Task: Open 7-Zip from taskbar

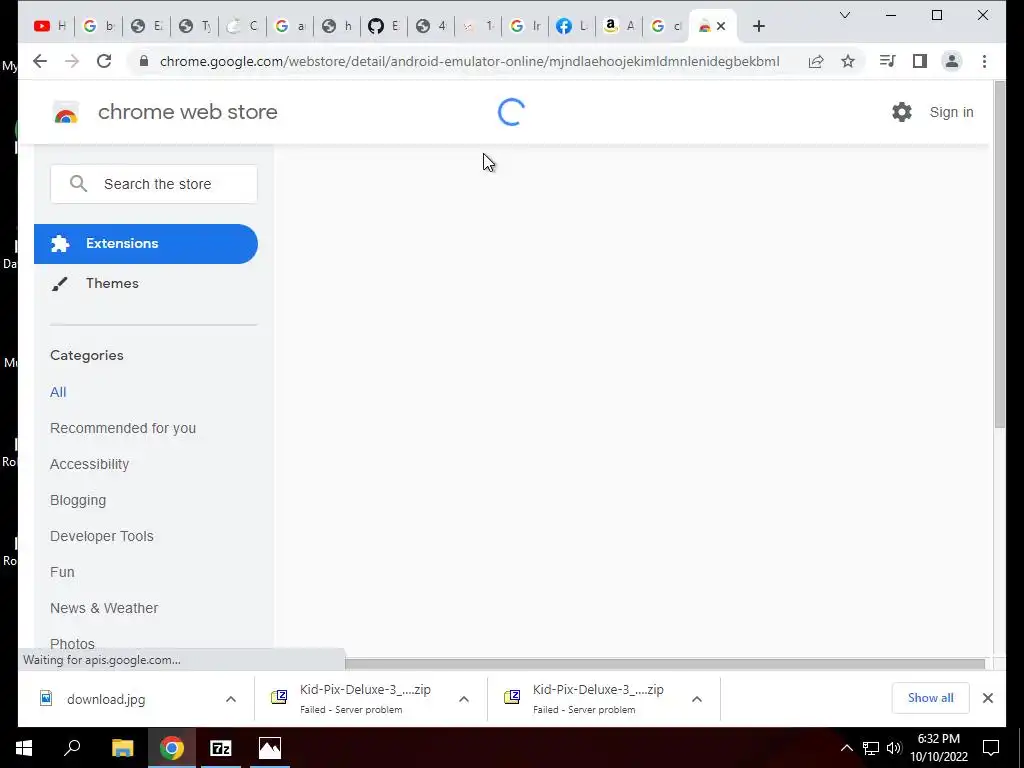Action: (x=221, y=748)
